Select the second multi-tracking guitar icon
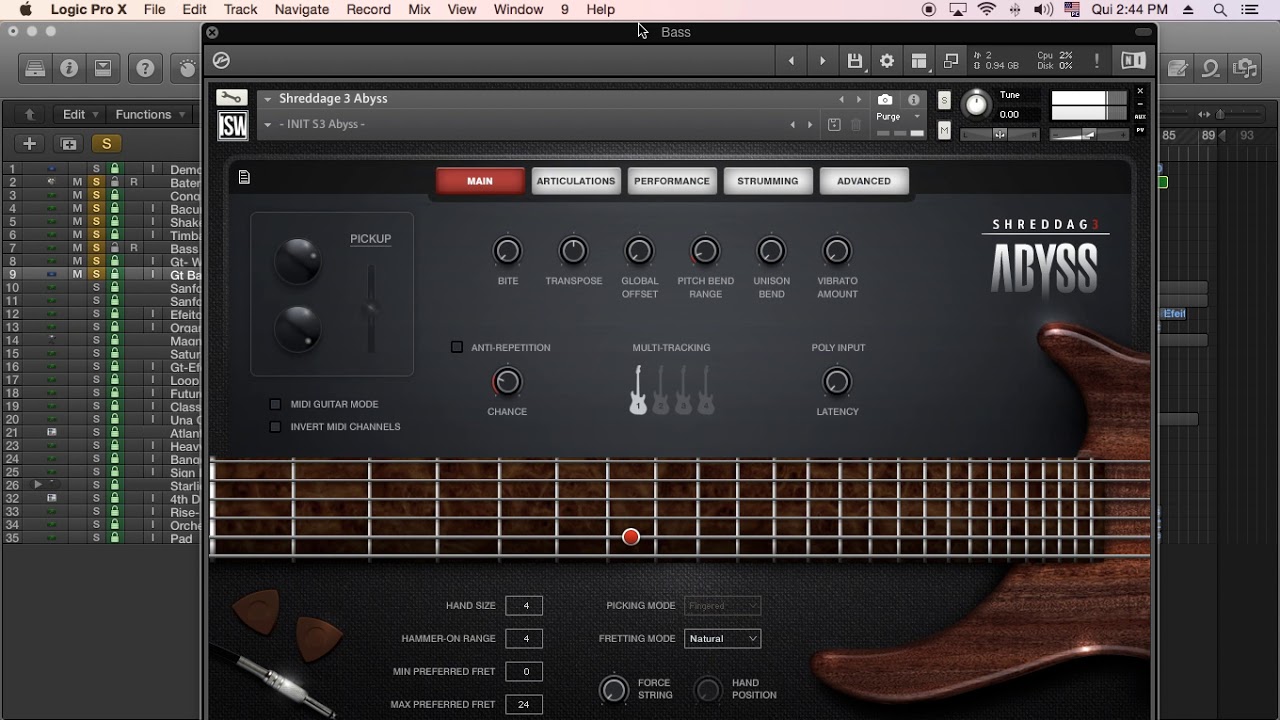The image size is (1280, 720). click(660, 390)
